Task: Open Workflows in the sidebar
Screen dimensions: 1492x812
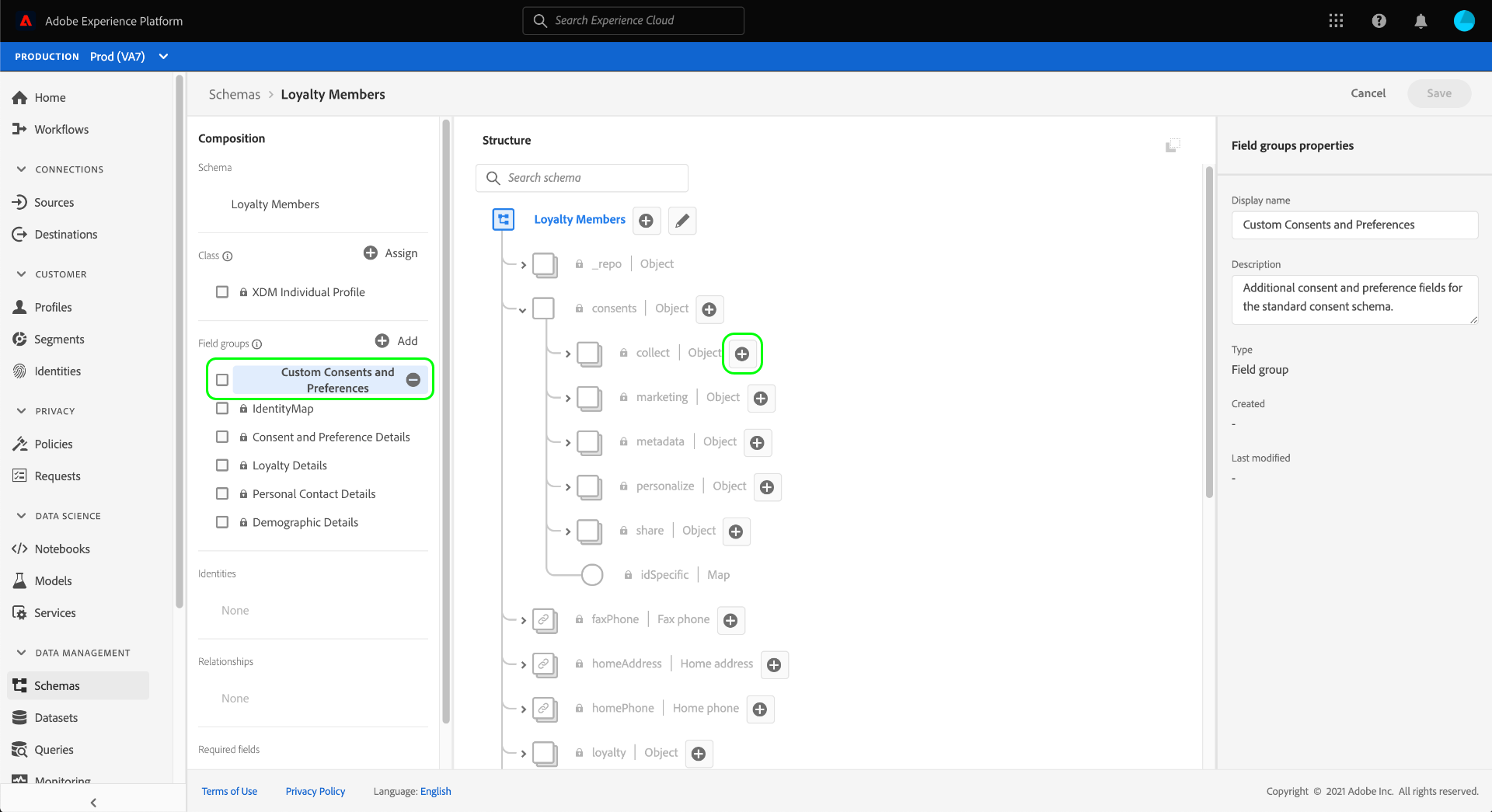Action: pyautogui.click(x=61, y=130)
